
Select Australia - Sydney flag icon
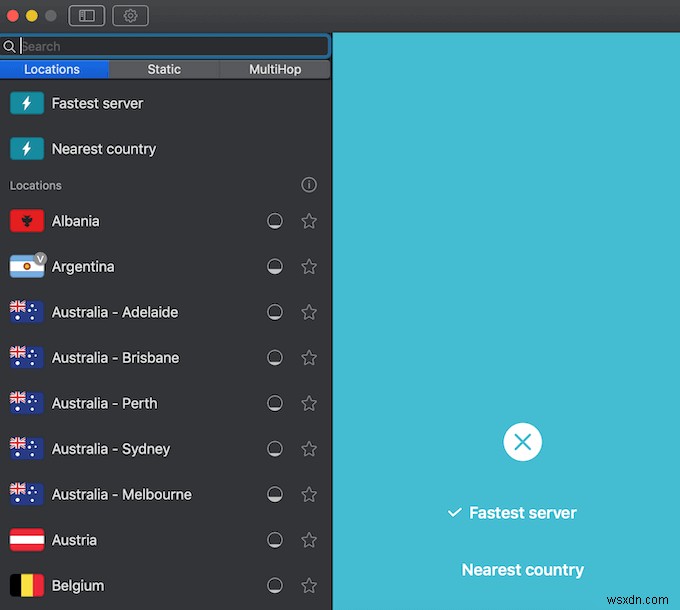click(27, 449)
